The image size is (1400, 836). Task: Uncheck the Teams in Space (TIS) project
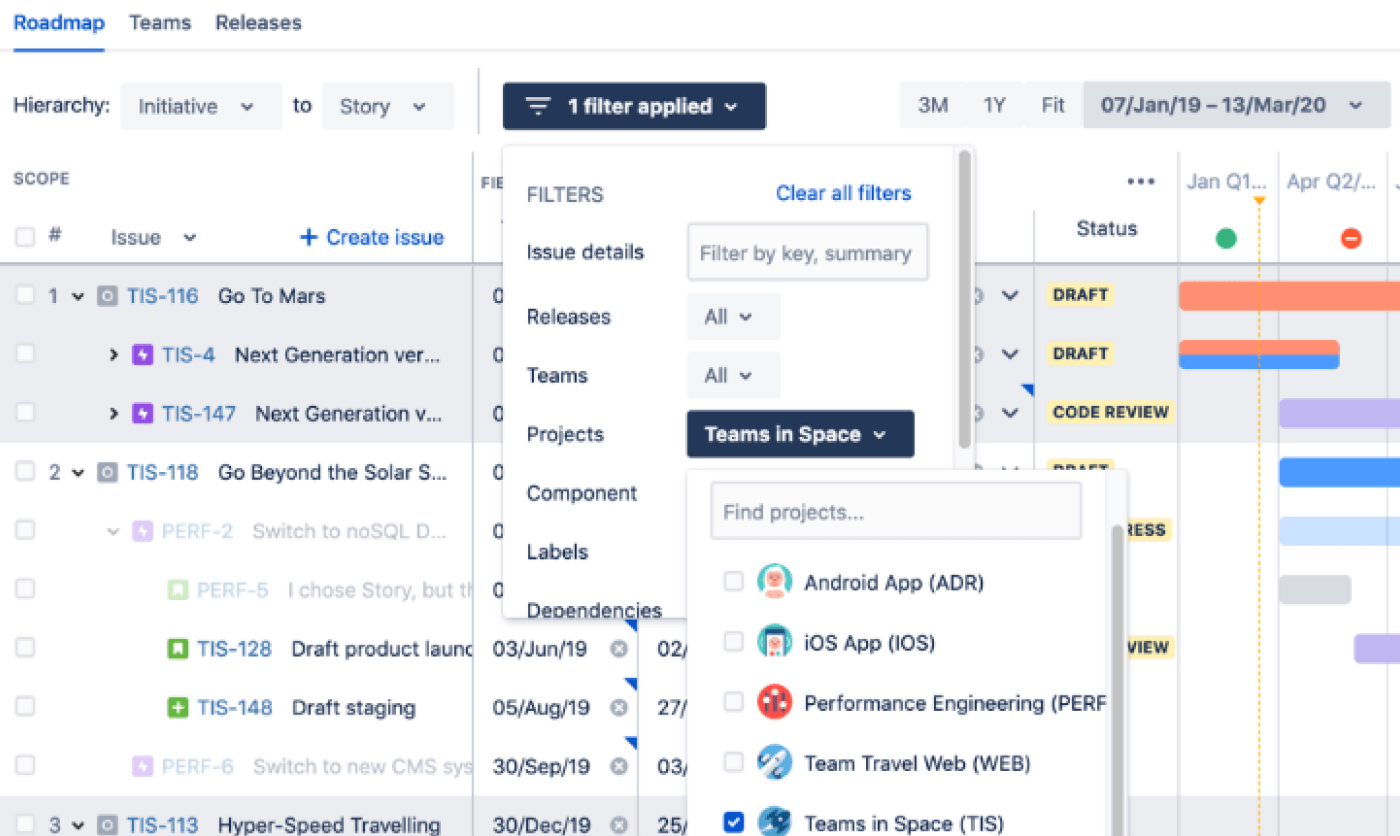(x=734, y=821)
